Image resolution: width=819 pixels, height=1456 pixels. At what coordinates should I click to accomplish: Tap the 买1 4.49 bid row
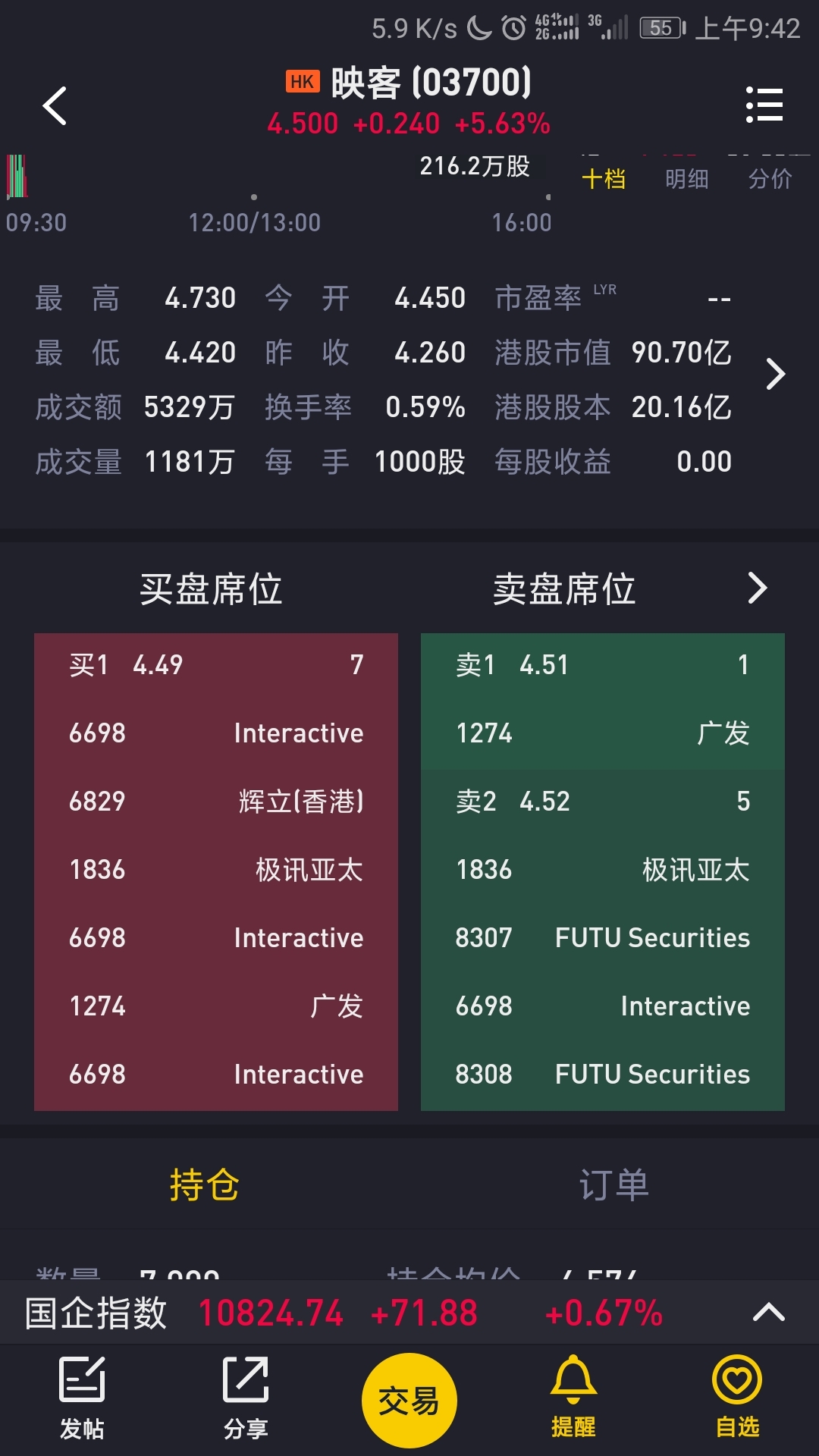[x=216, y=665]
